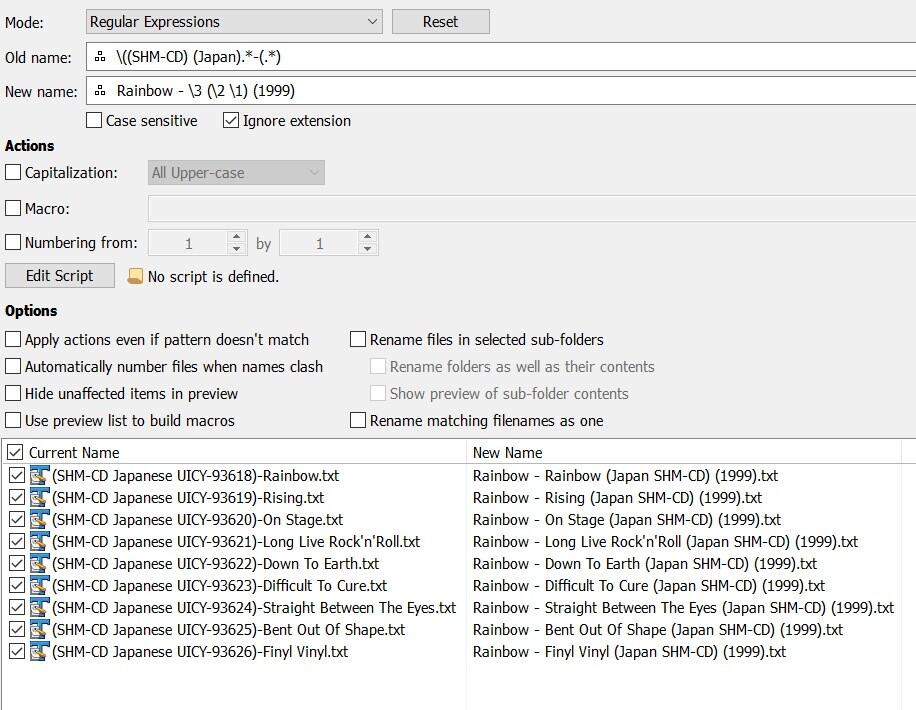Click new name 'Rainbow - Difficult To Cure (Japan SHM-CD) (1999).txt'
916x710 pixels.
click(649, 586)
